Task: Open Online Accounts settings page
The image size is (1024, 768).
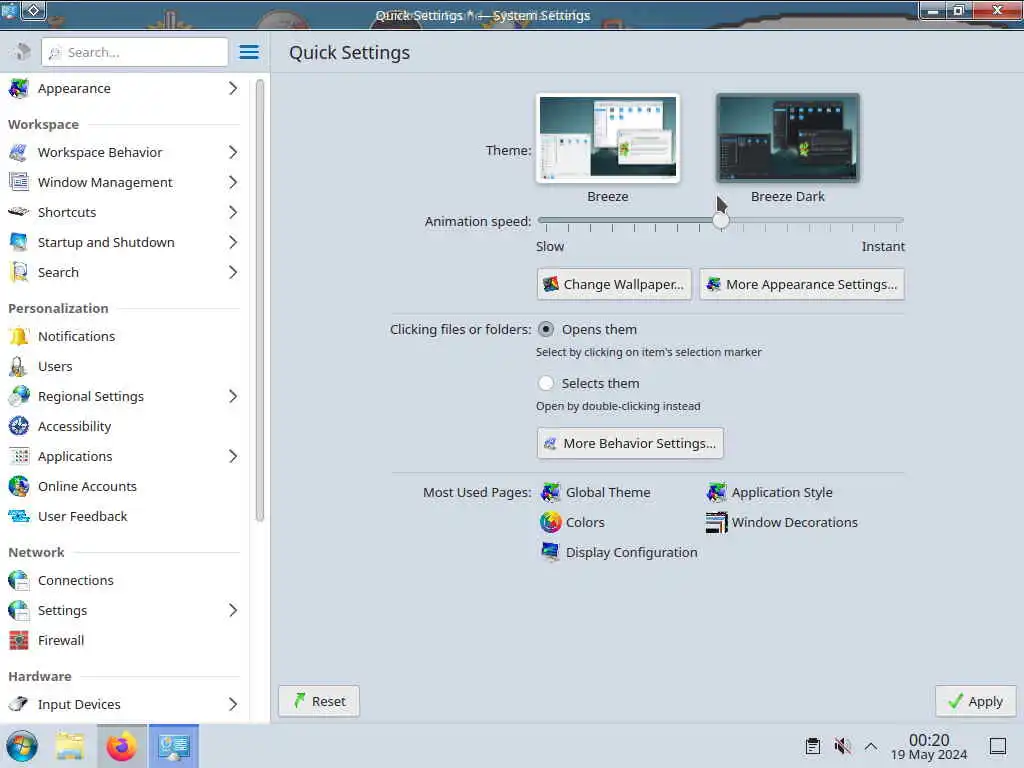Action: [124, 487]
